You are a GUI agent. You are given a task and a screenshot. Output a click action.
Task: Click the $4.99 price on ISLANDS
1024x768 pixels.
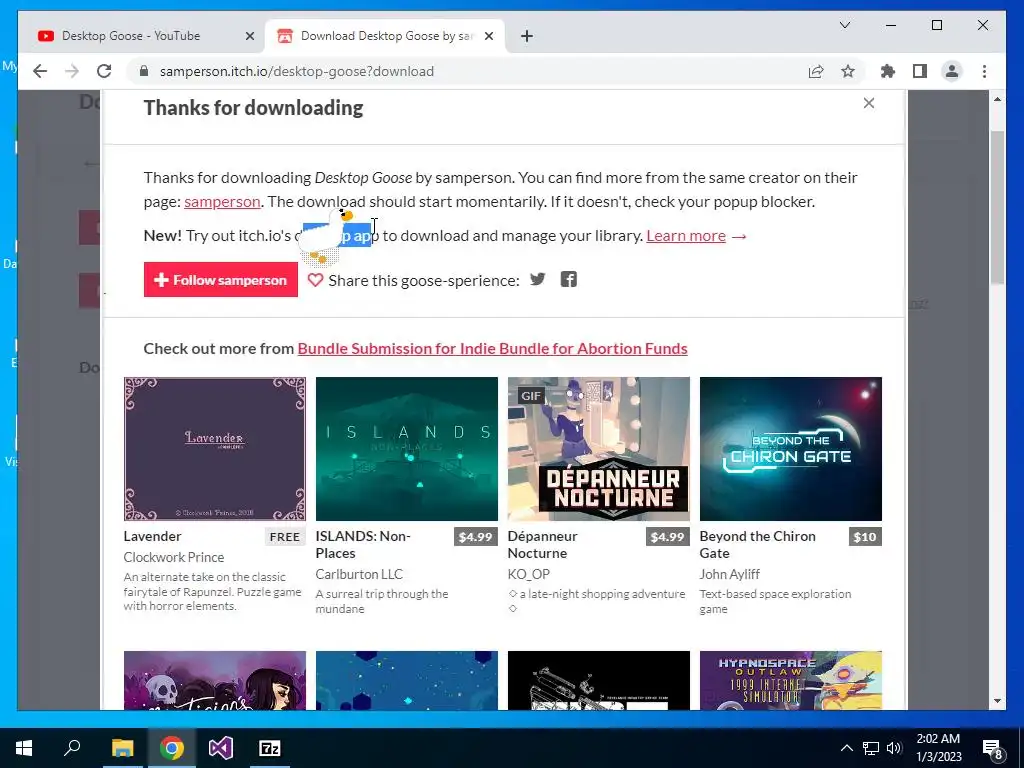point(475,537)
